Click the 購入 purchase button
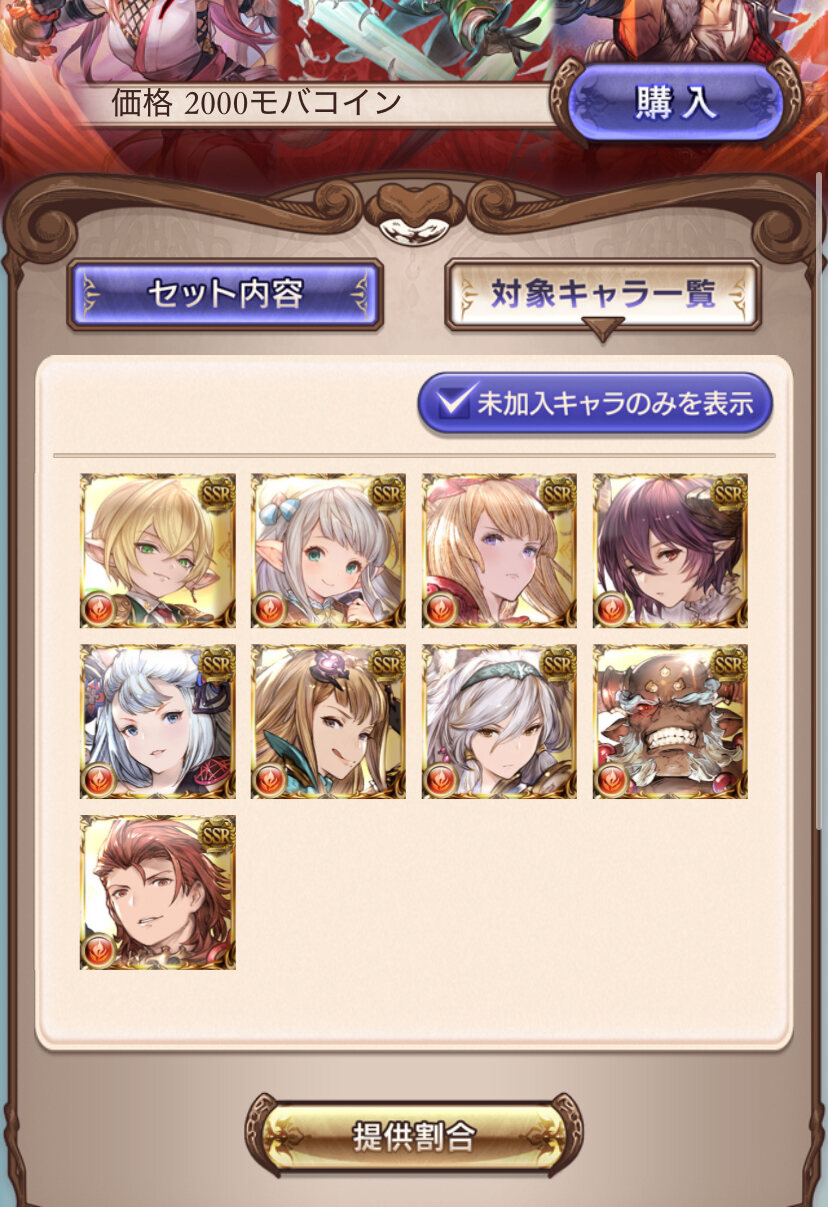This screenshot has width=828, height=1207. tap(676, 104)
